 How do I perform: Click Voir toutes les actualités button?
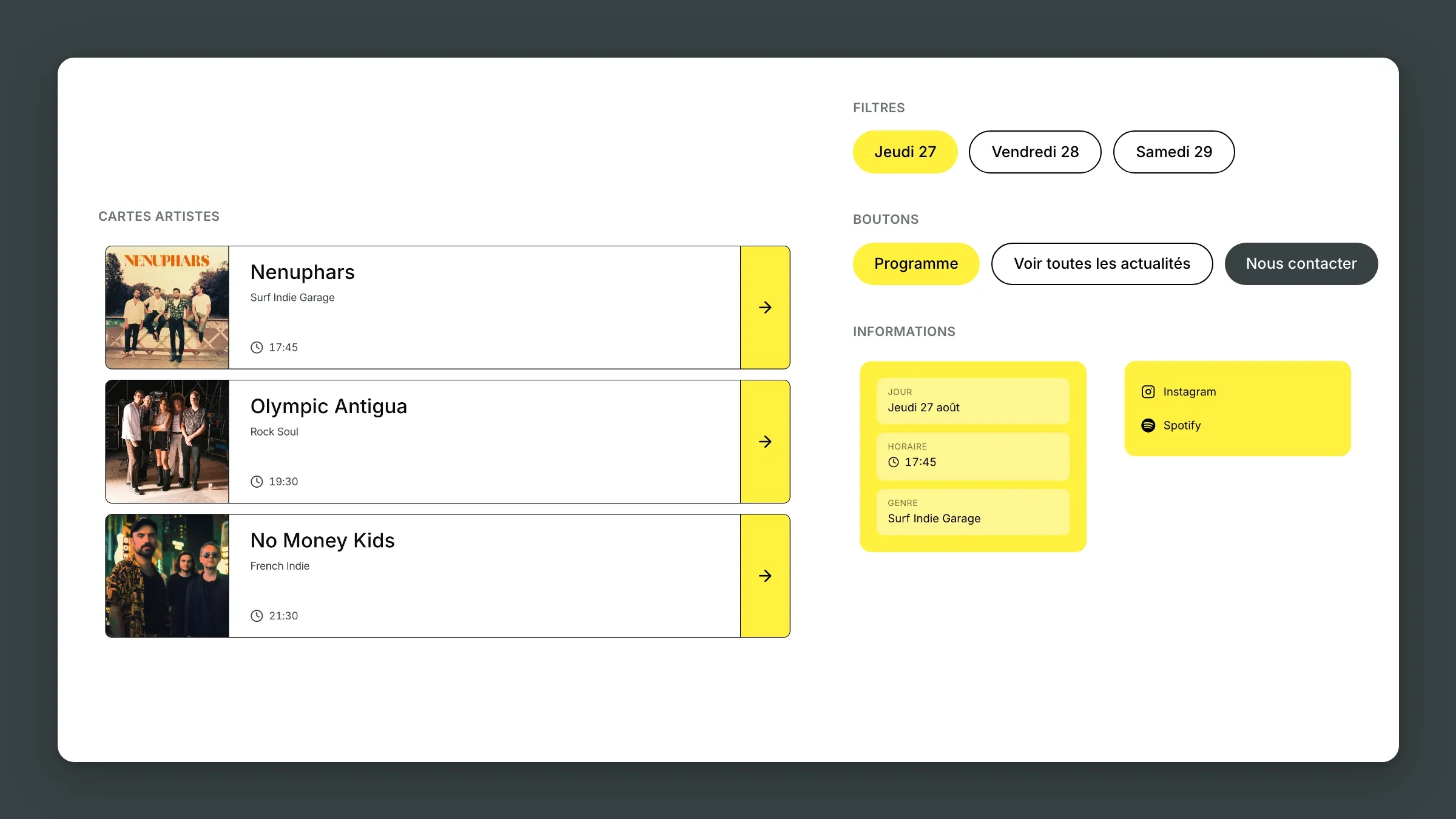[x=1102, y=264]
